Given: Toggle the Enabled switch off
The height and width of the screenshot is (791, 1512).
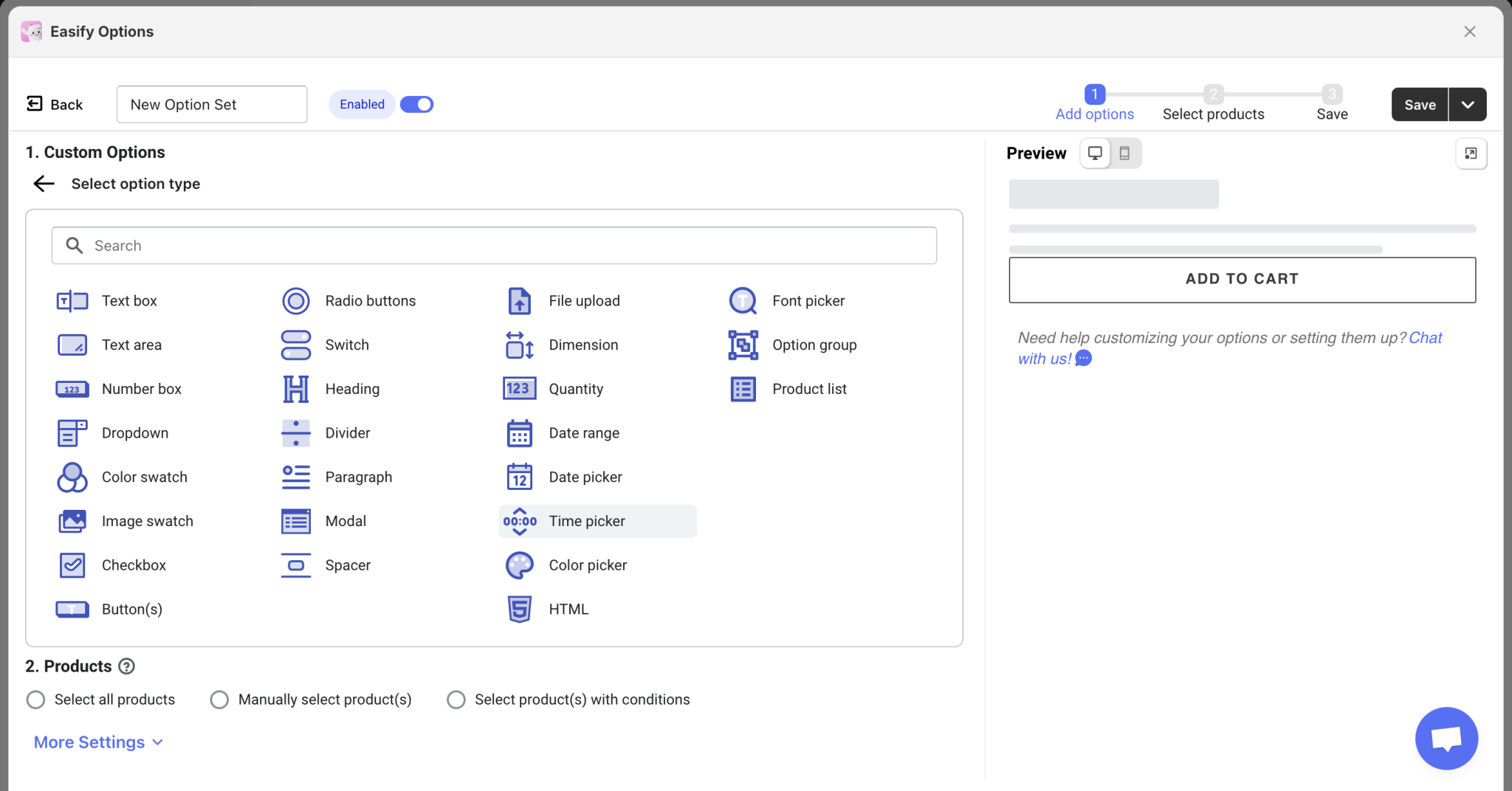Looking at the screenshot, I should pos(416,104).
